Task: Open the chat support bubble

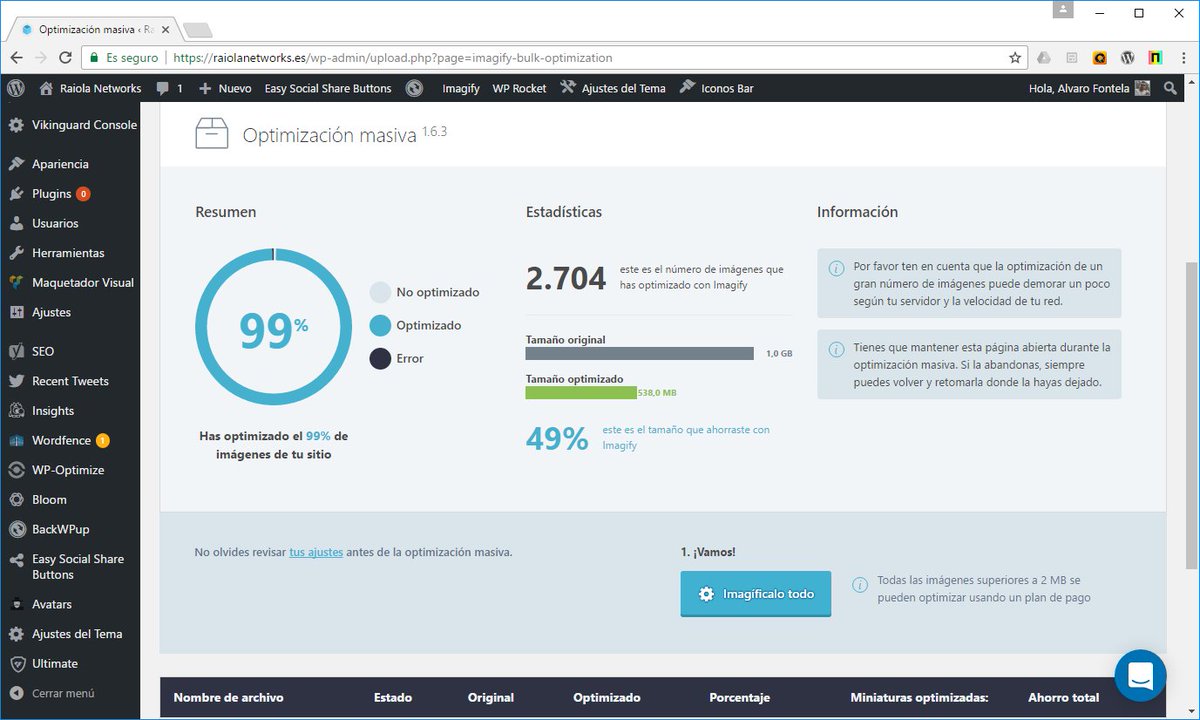Action: click(x=1141, y=675)
